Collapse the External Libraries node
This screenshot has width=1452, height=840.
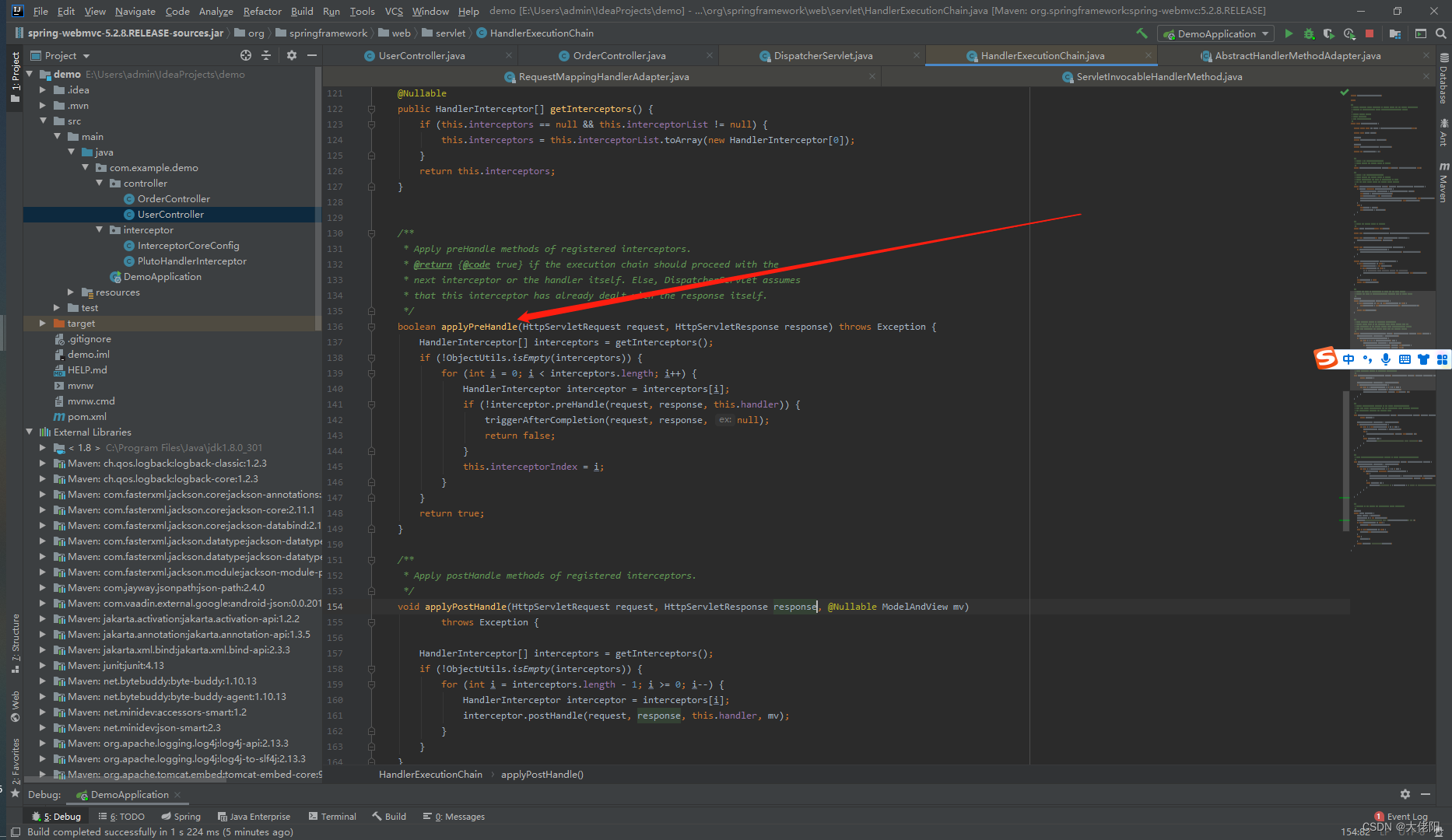pos(30,432)
